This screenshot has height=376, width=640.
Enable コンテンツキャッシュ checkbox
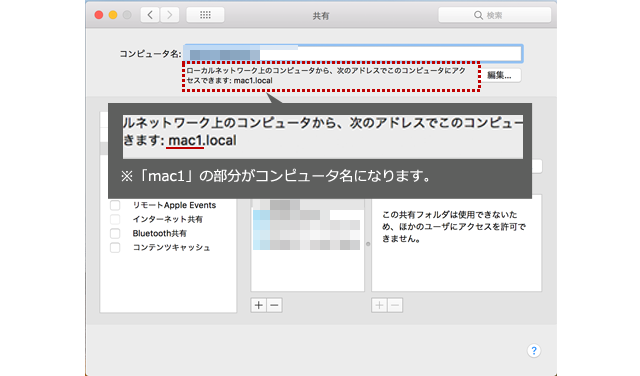[115, 247]
